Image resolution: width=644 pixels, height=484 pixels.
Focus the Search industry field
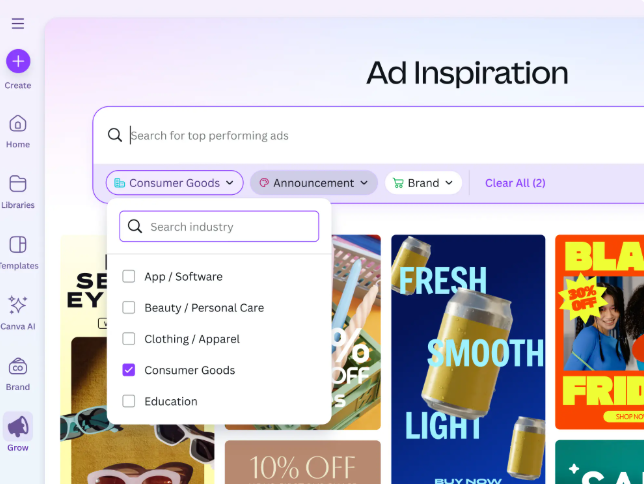click(x=219, y=226)
